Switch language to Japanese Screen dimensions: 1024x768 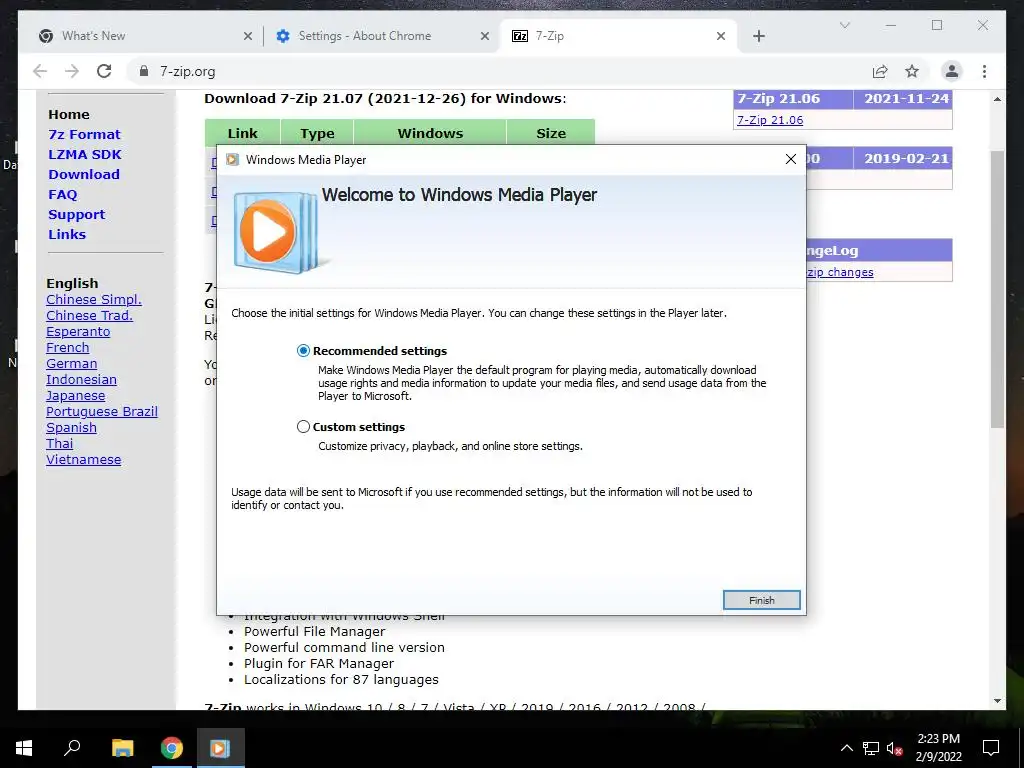75,396
